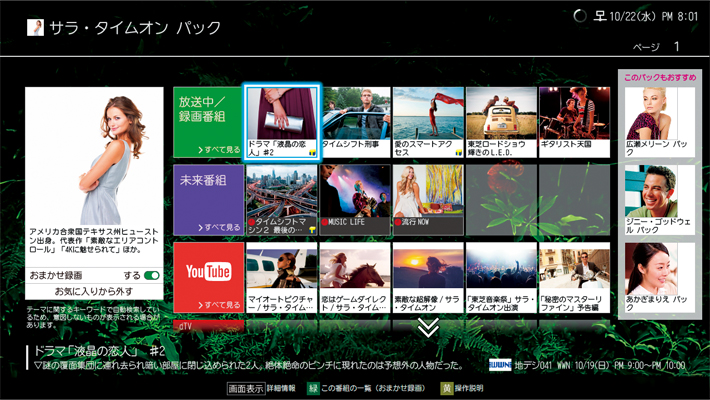
Task: Open the 愛のスマートアクセス program tile
Action: tap(428, 122)
